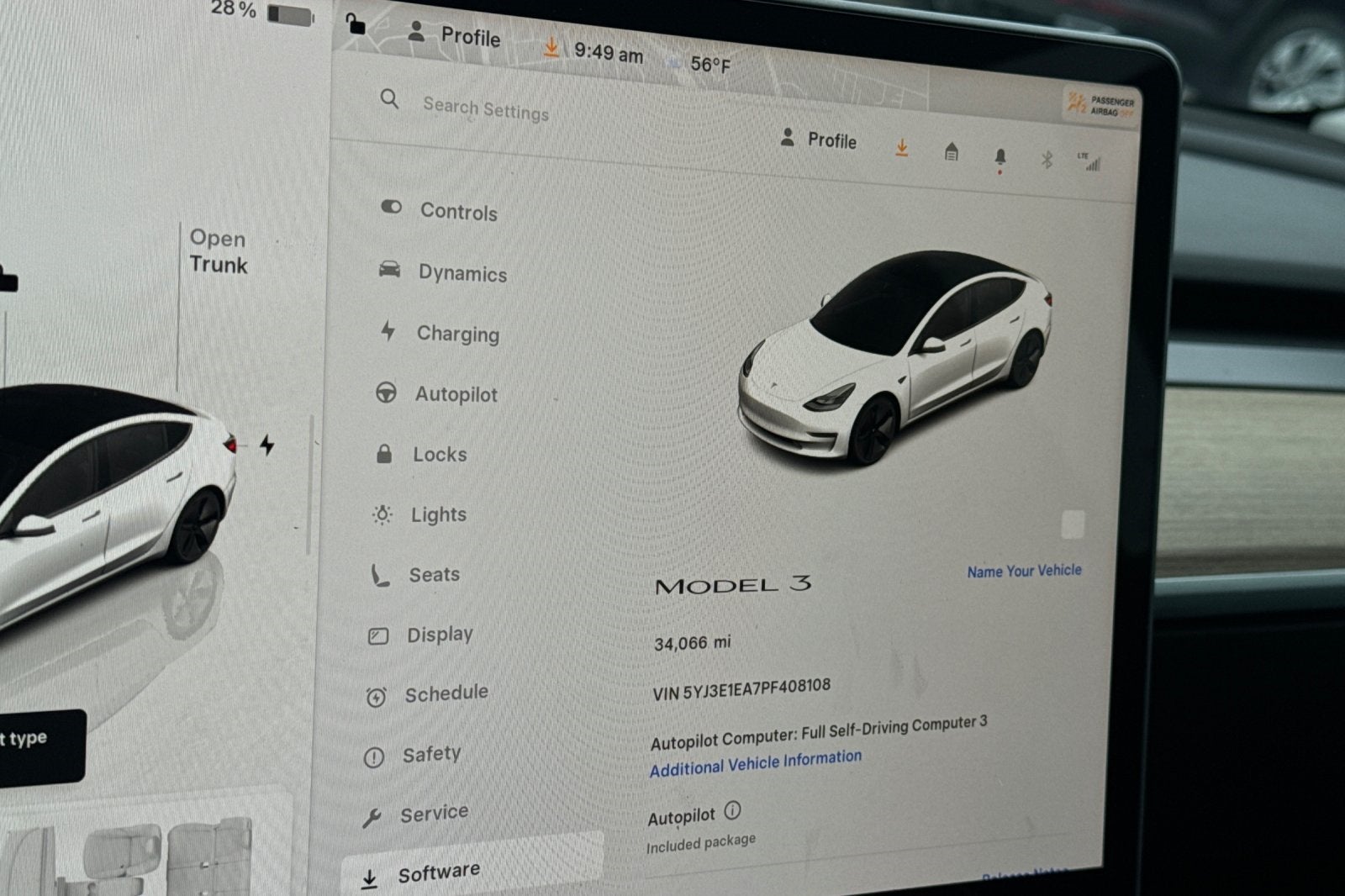The image size is (1345, 896).
Task: Open the Safety settings section
Action: point(431,753)
